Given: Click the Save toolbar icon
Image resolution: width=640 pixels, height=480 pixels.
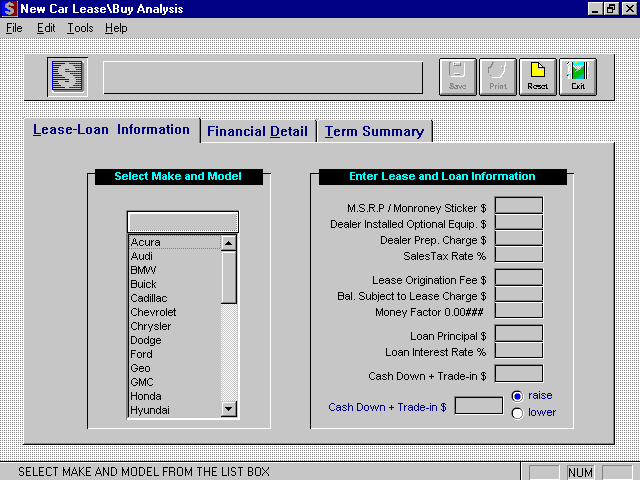Looking at the screenshot, I should [458, 76].
